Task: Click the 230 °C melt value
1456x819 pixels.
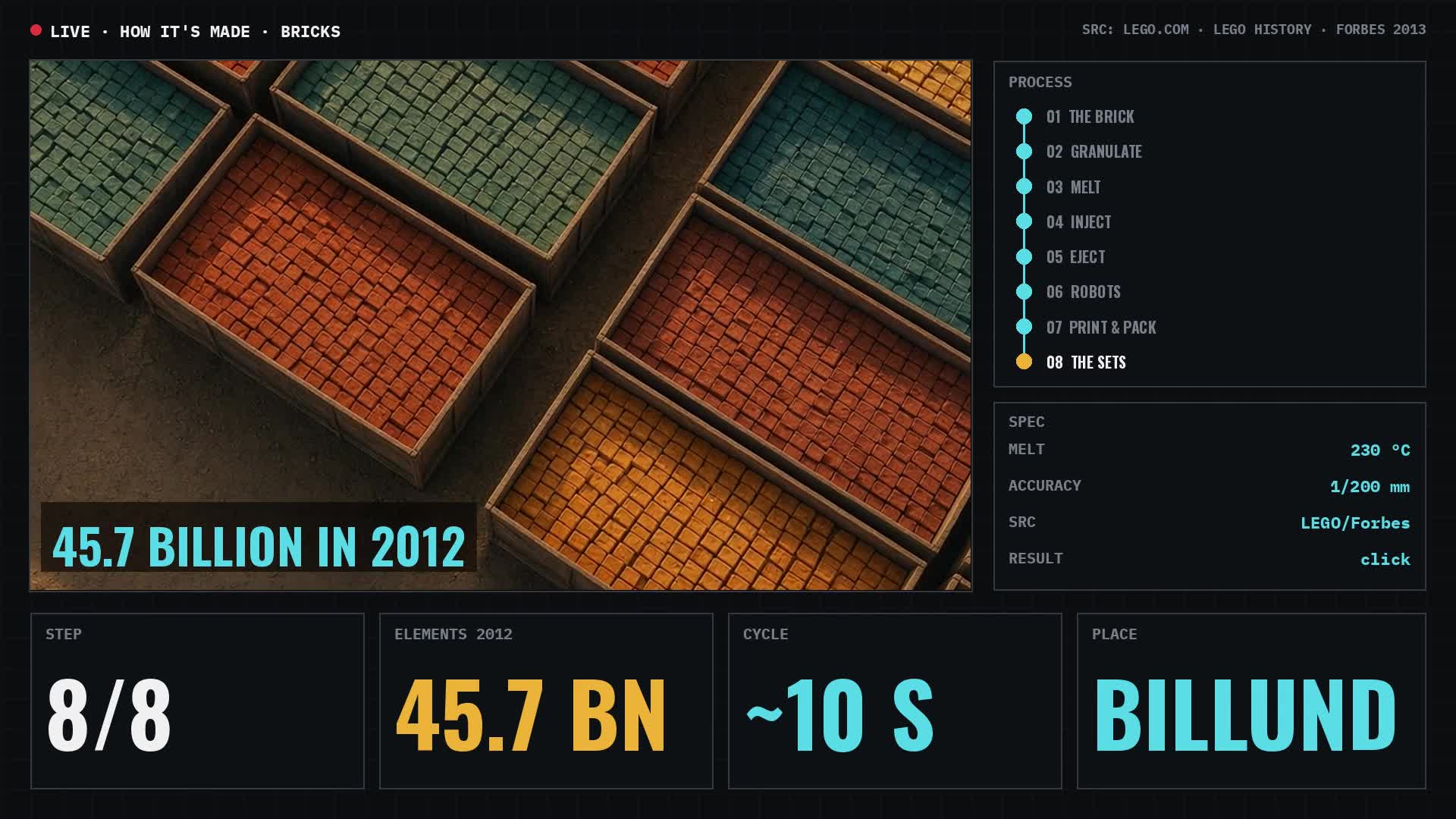Action: [x=1380, y=450]
